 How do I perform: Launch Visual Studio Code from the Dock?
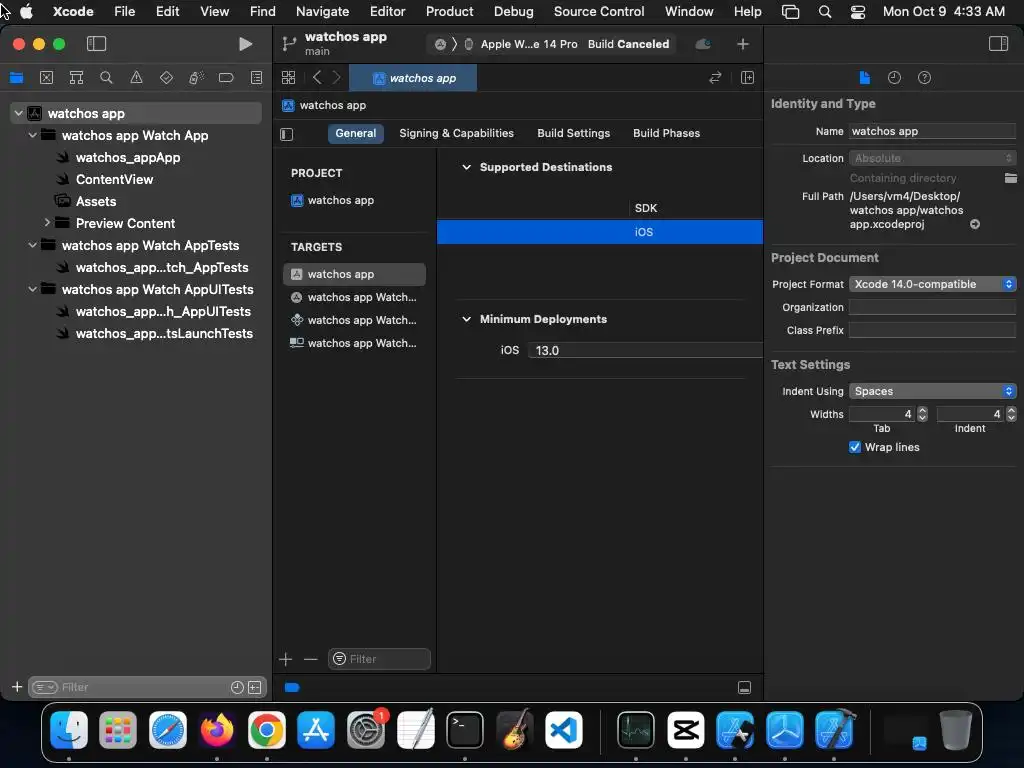pyautogui.click(x=564, y=730)
